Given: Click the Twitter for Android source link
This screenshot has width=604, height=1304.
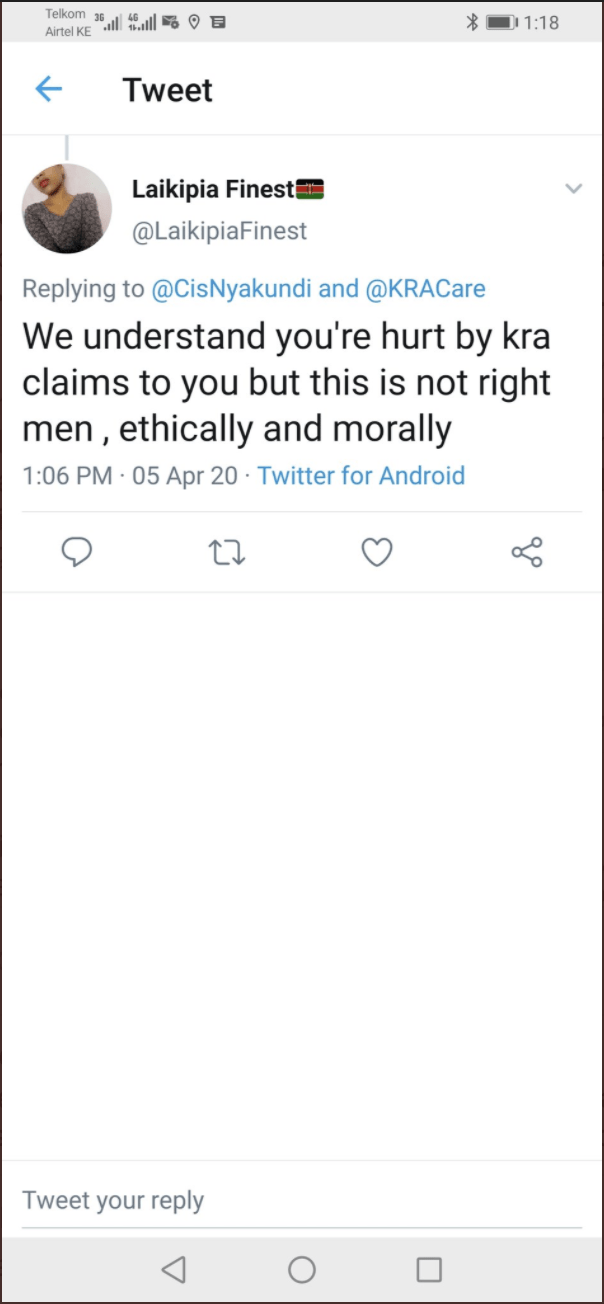Looking at the screenshot, I should pyautogui.click(x=361, y=475).
